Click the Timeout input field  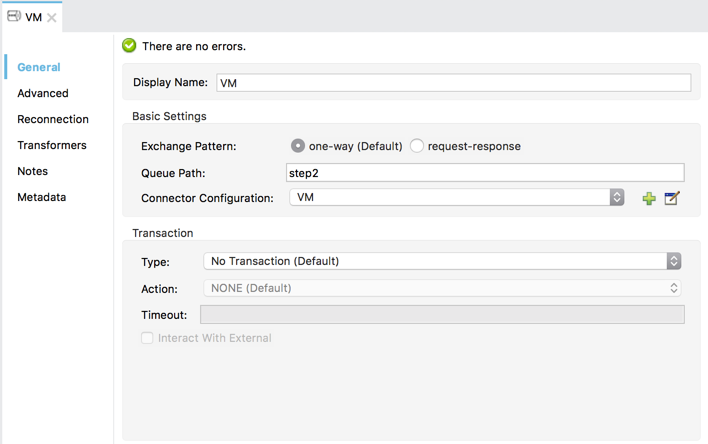click(x=442, y=315)
